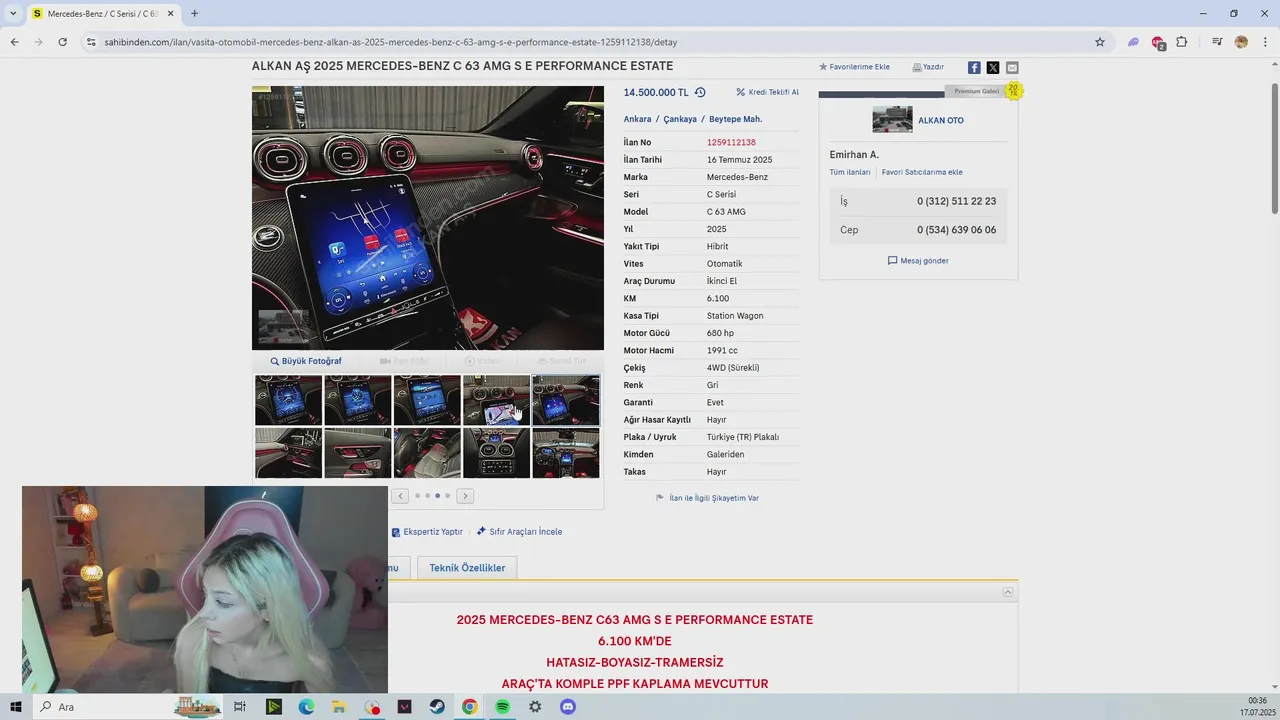The height and width of the screenshot is (720, 1280).
Task: Share listing on Facebook icon
Action: [x=974, y=67]
